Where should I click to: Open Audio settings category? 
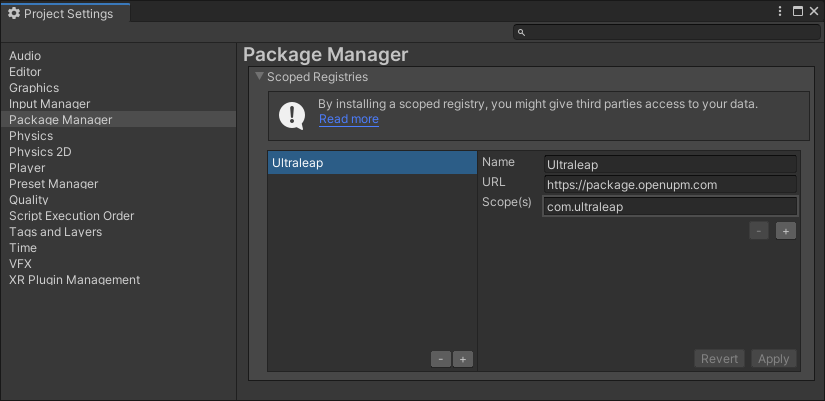tap(25, 56)
